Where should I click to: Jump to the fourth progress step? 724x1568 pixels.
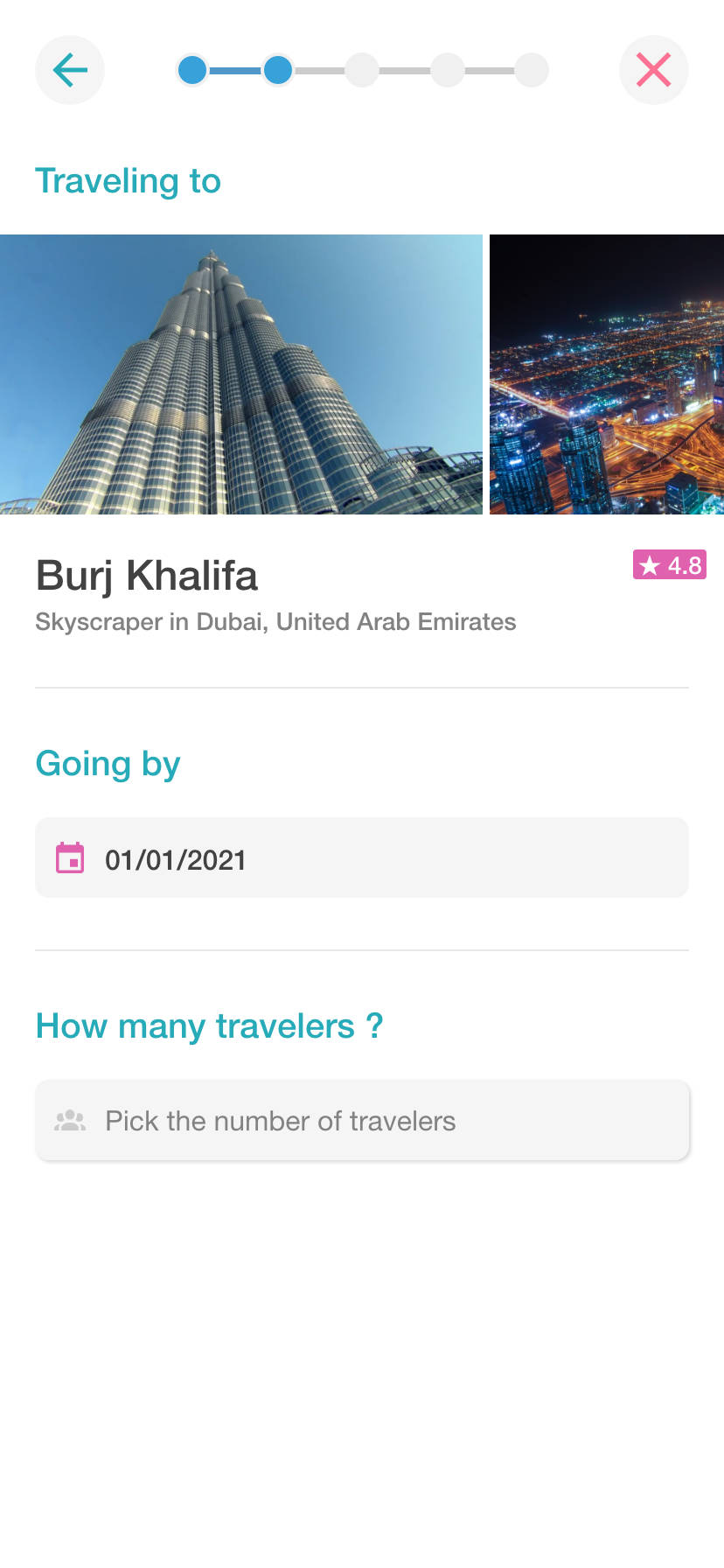(x=448, y=70)
